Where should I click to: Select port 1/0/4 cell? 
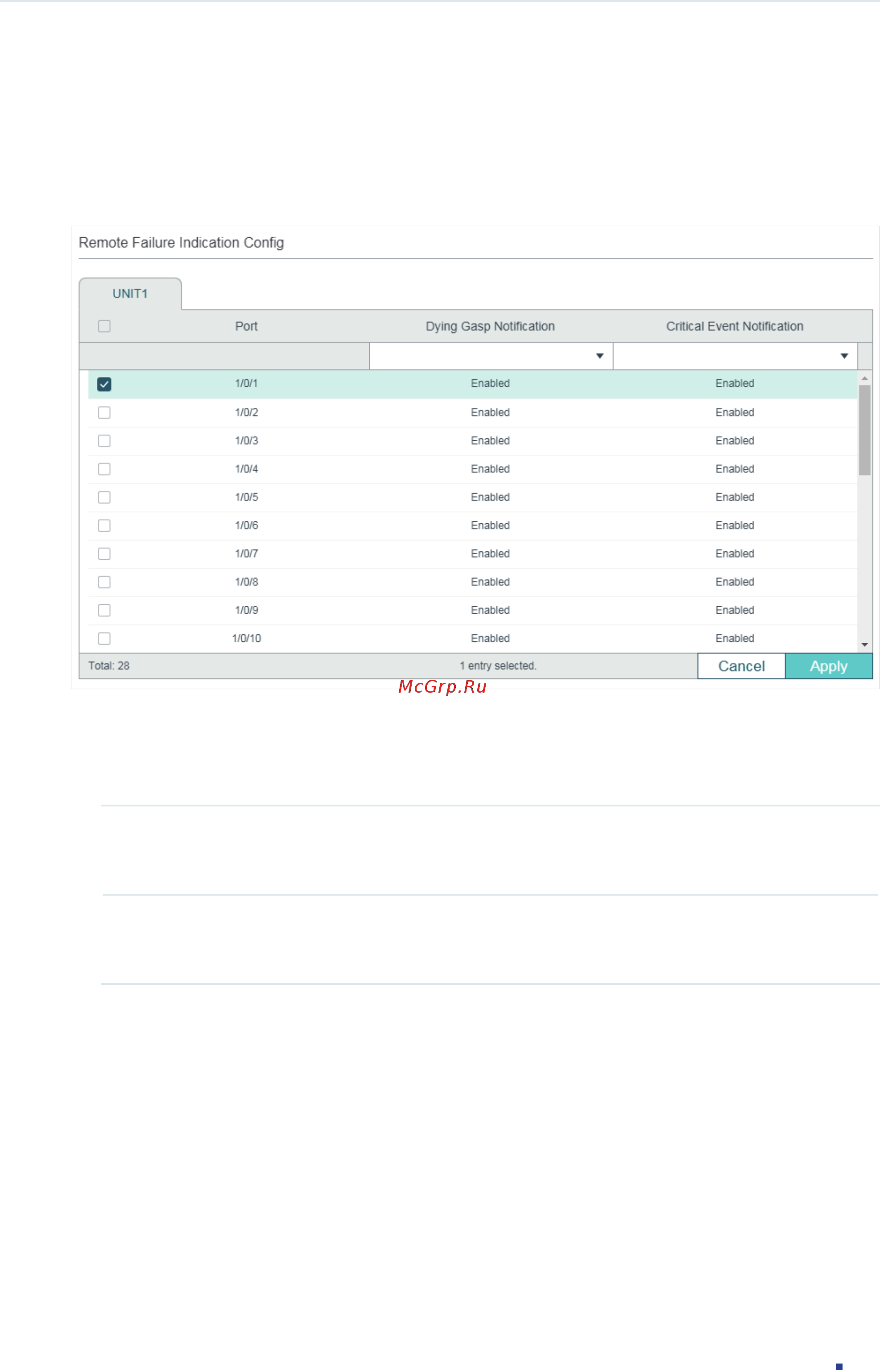point(246,469)
